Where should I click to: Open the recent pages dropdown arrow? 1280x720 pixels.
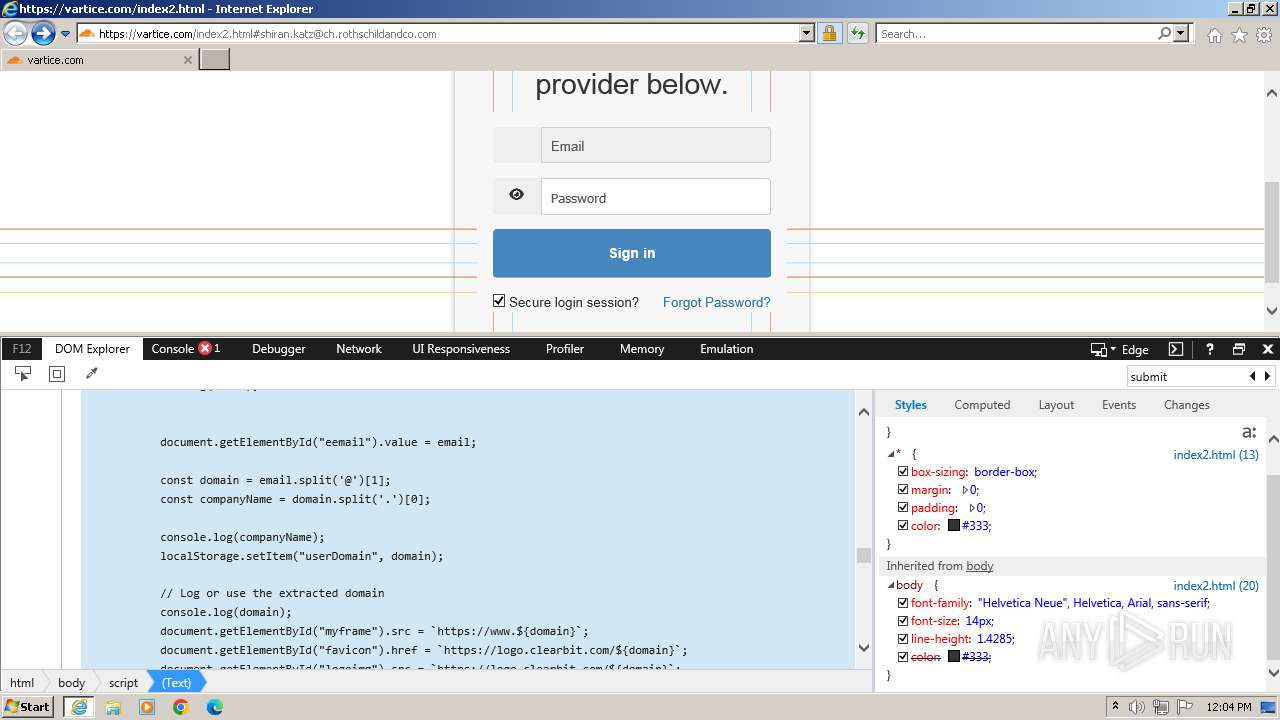[65, 34]
